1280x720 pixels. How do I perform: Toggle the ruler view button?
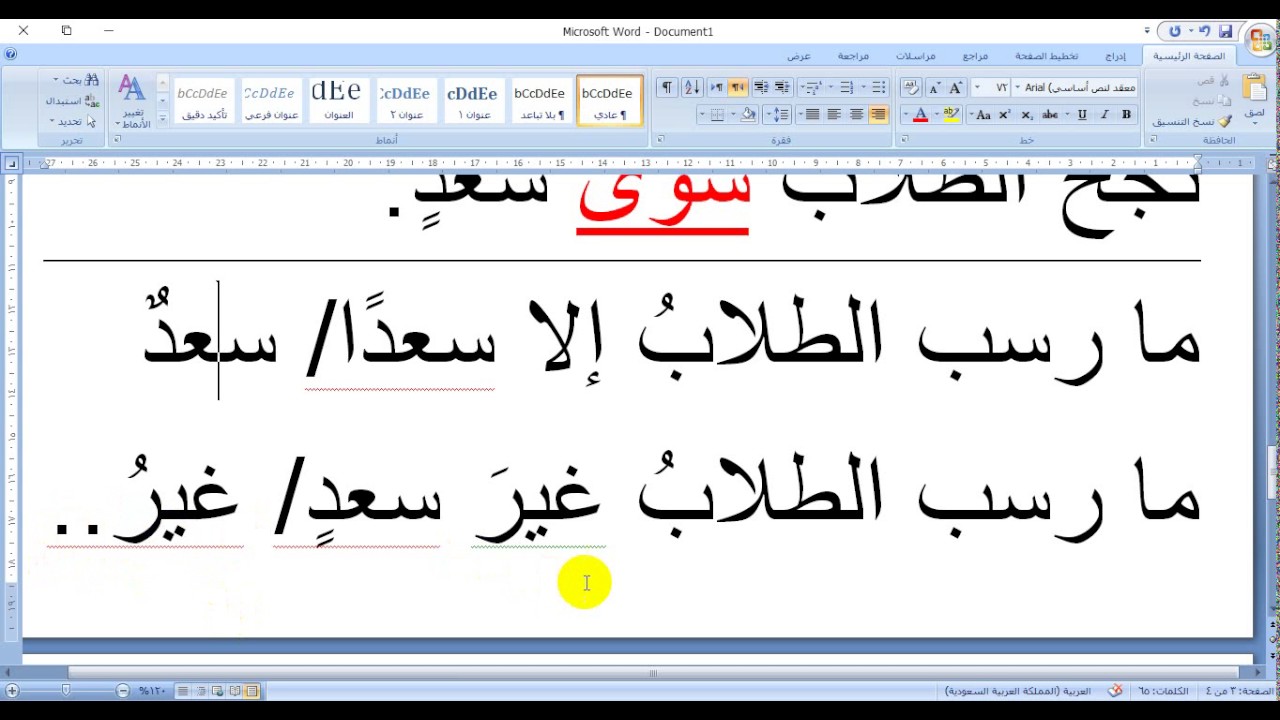pos(1272,163)
